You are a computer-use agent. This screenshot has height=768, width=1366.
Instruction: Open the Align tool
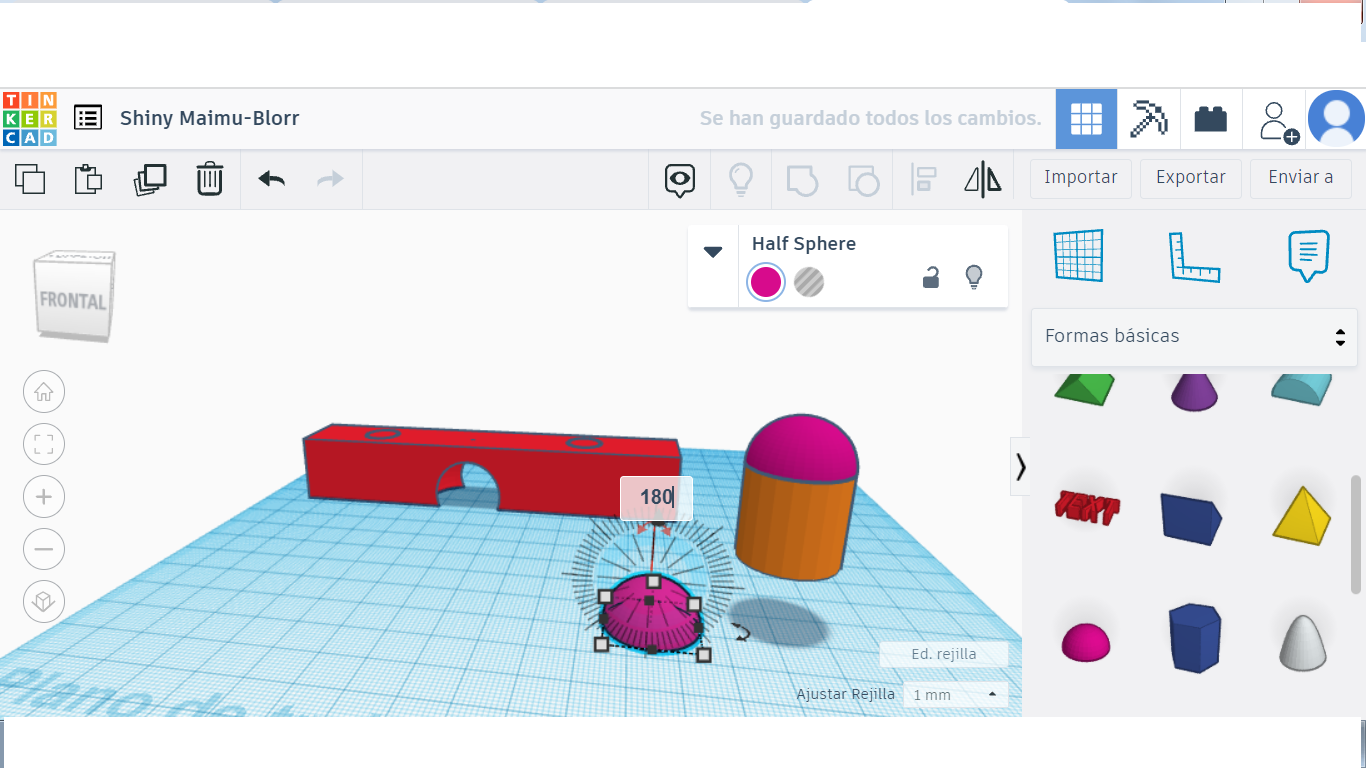pos(923,180)
